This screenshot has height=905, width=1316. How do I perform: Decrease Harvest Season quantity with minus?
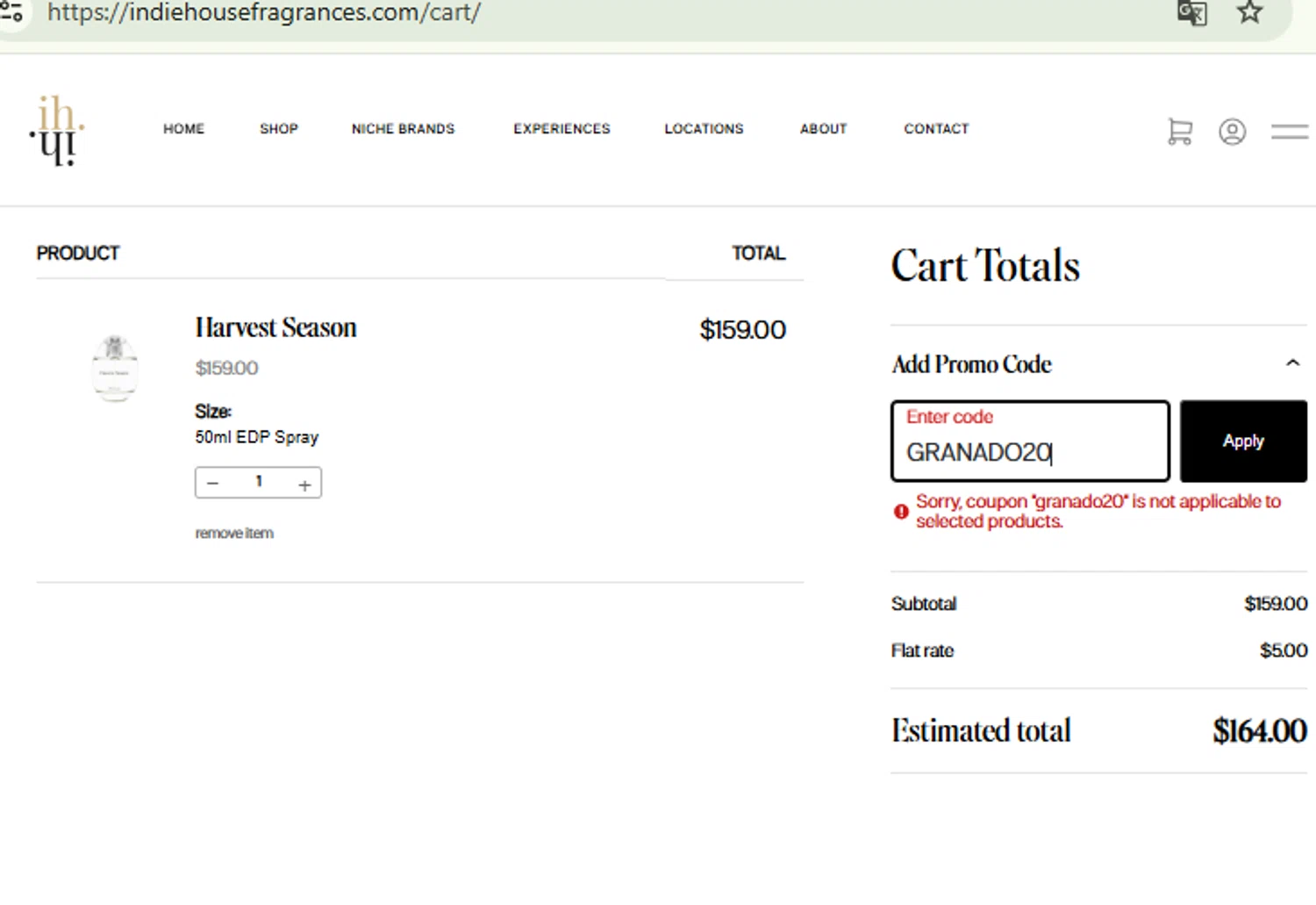coord(212,483)
